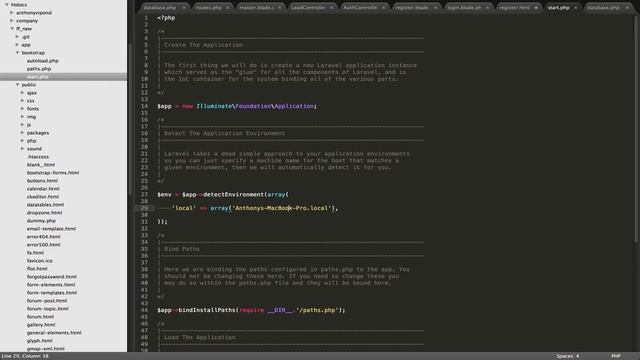Open error404.html in sidebar
Viewport: 640px width, 360px height.
coord(43,237)
